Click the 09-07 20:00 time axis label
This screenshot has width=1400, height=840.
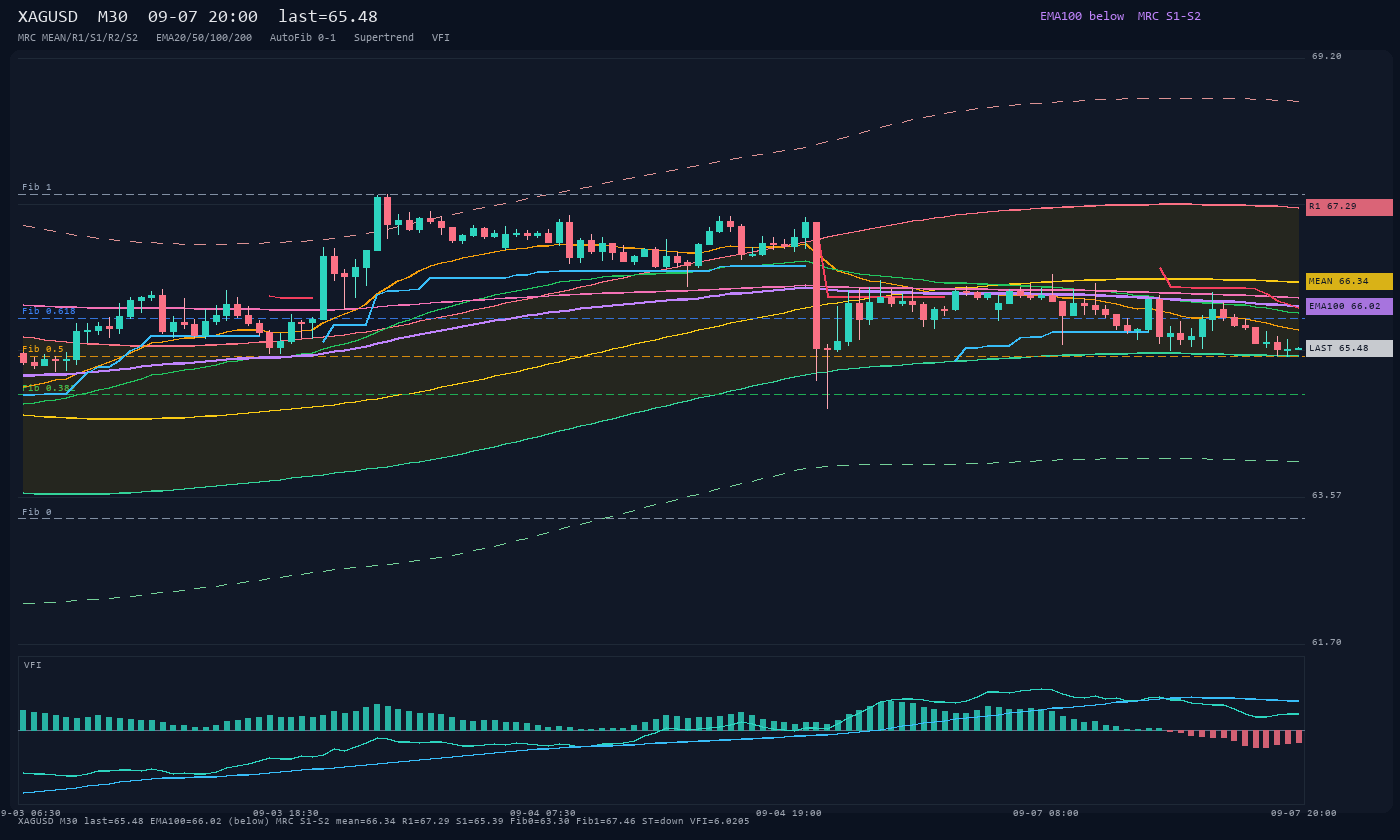tap(1304, 813)
